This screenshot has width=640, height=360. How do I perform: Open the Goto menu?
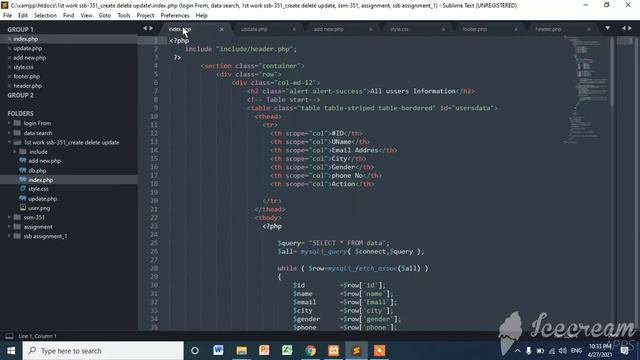[104, 16]
